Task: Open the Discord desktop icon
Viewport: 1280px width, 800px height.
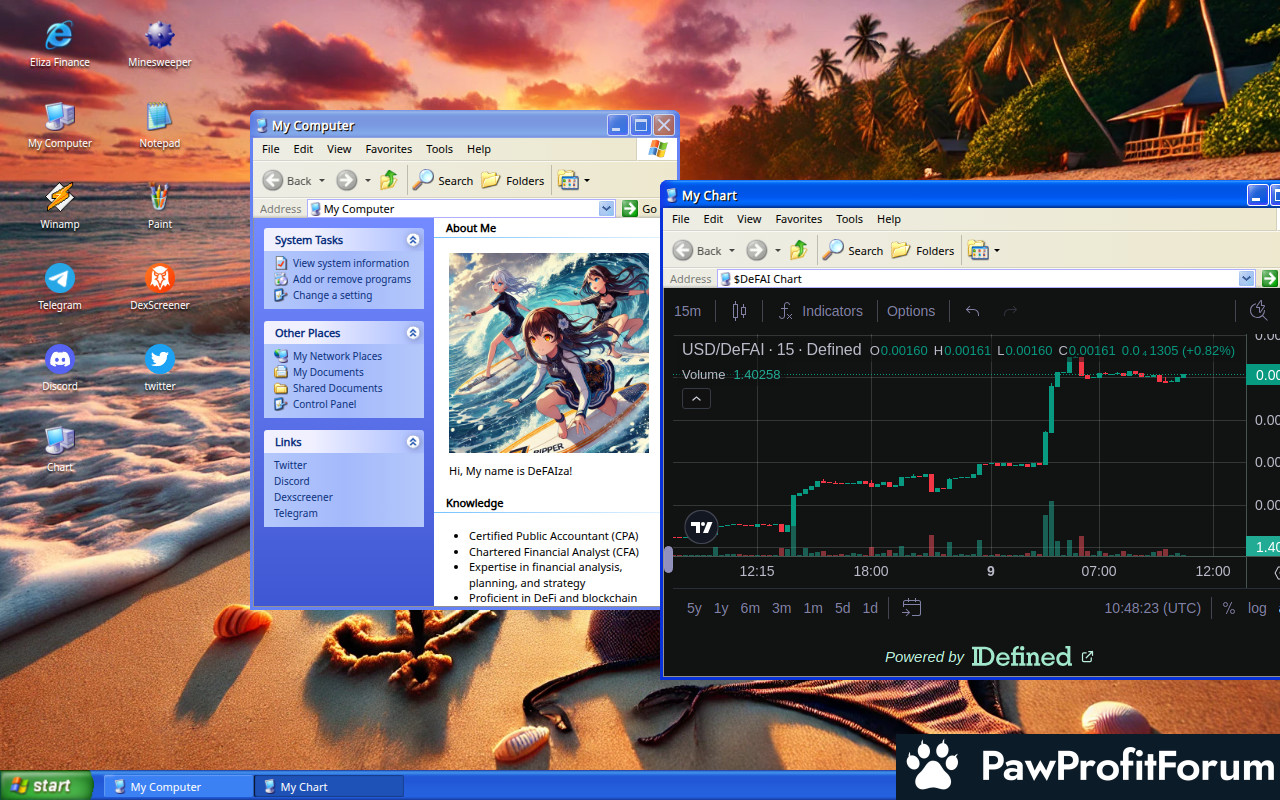Action: click(59, 368)
